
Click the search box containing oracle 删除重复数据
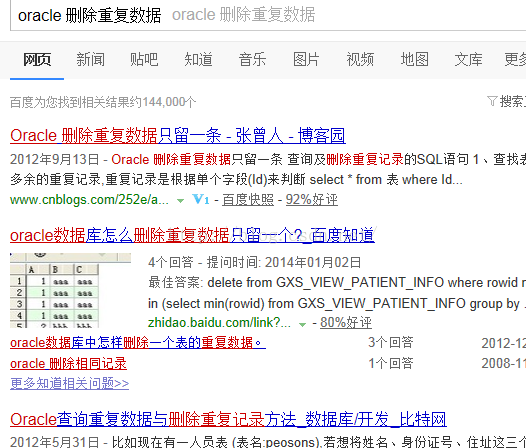coord(268,15)
